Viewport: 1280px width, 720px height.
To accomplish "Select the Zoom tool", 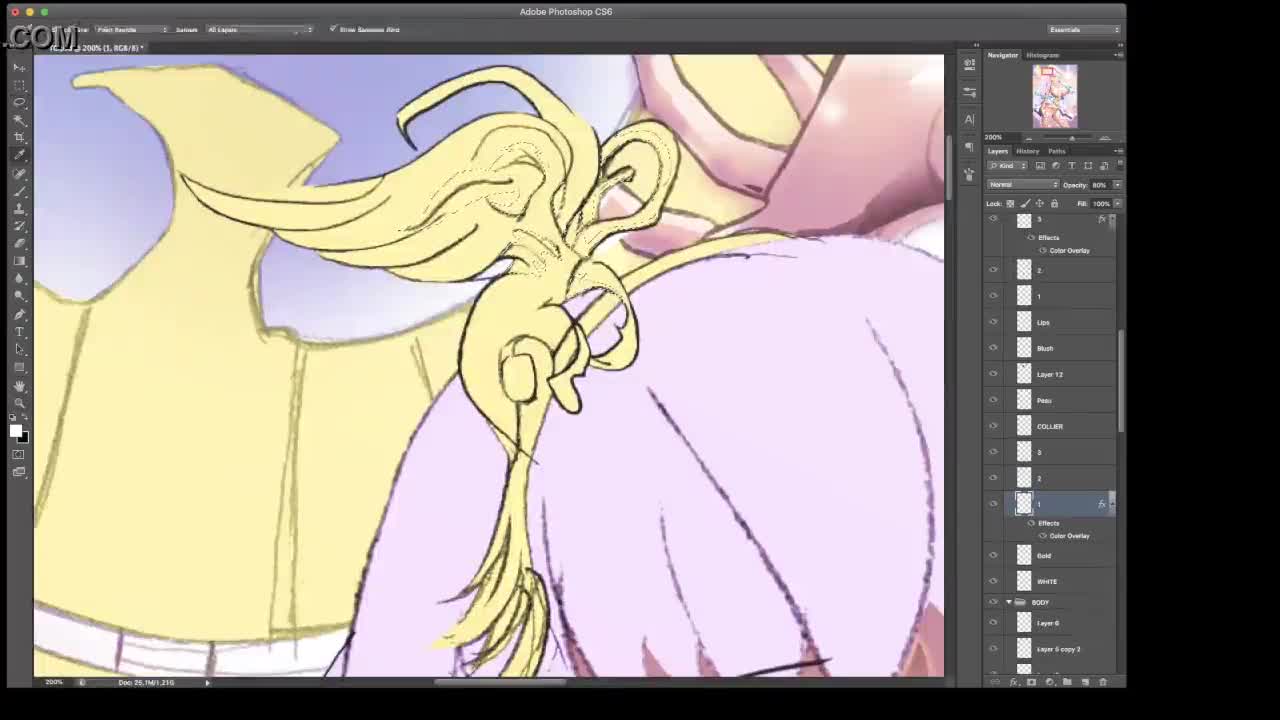I will coord(19,403).
